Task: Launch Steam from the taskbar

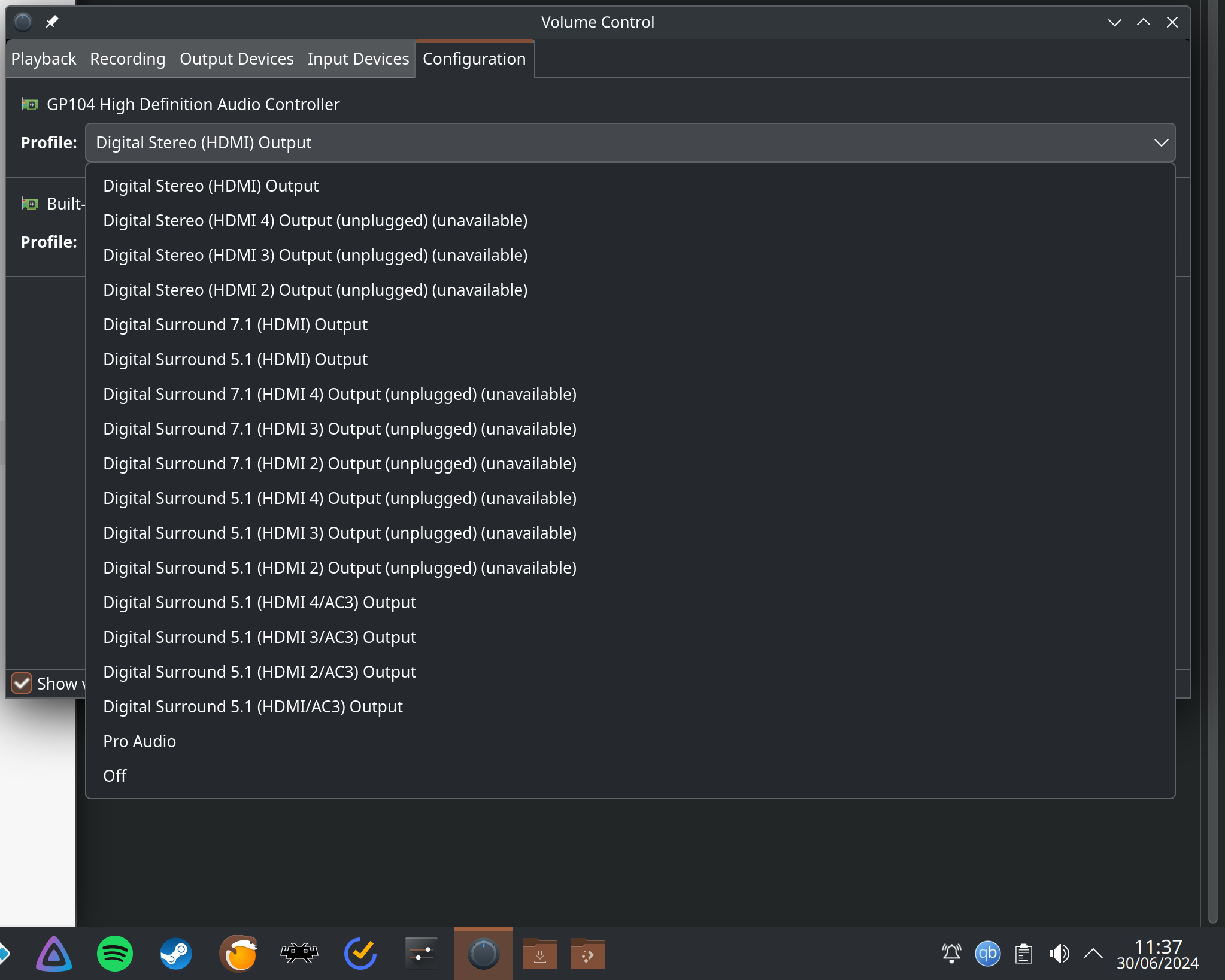Action: (176, 954)
